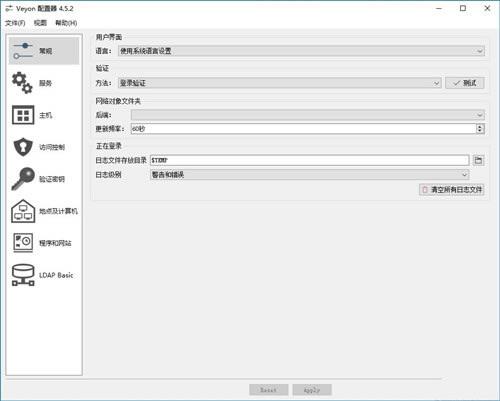Expand the 方法 authentication method dropdown
This screenshot has height=401, width=500.
click(280, 83)
